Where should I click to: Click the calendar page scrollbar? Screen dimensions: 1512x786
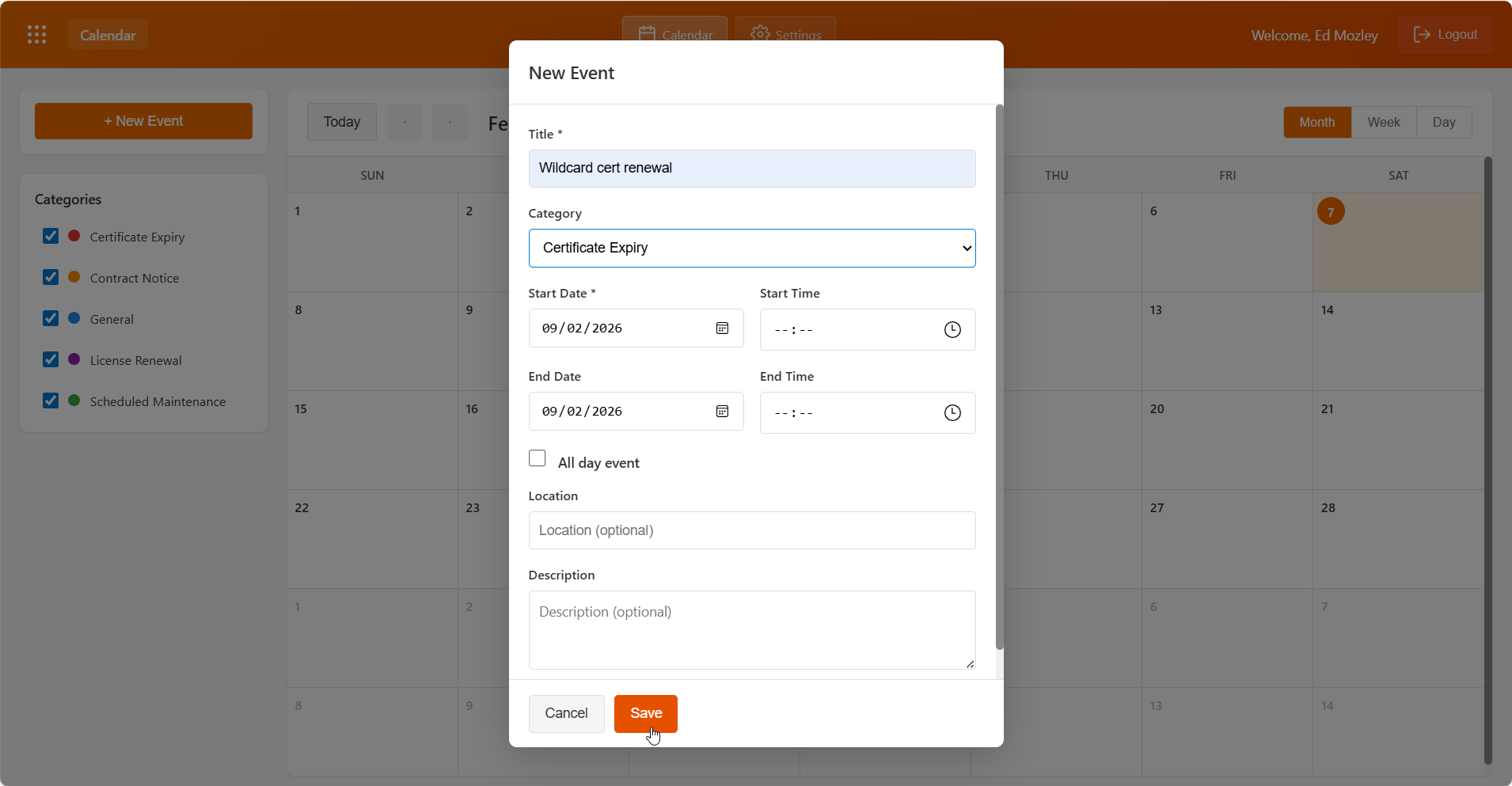(1488, 461)
